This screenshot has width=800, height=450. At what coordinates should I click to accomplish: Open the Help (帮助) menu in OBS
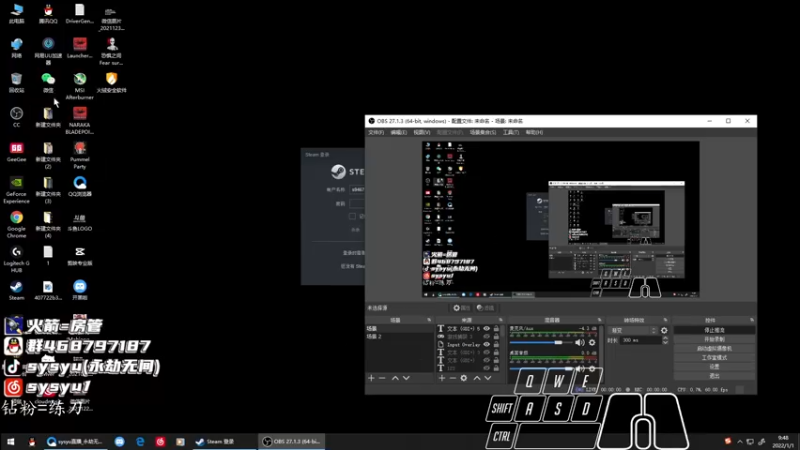pyautogui.click(x=534, y=133)
